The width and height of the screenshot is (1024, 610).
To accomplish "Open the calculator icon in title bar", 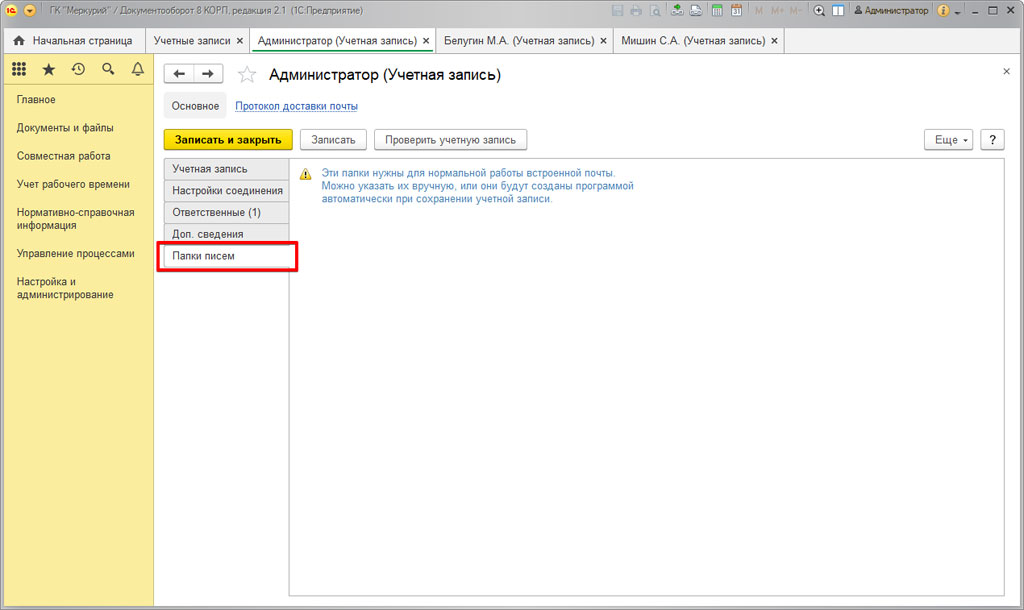I will (717, 10).
